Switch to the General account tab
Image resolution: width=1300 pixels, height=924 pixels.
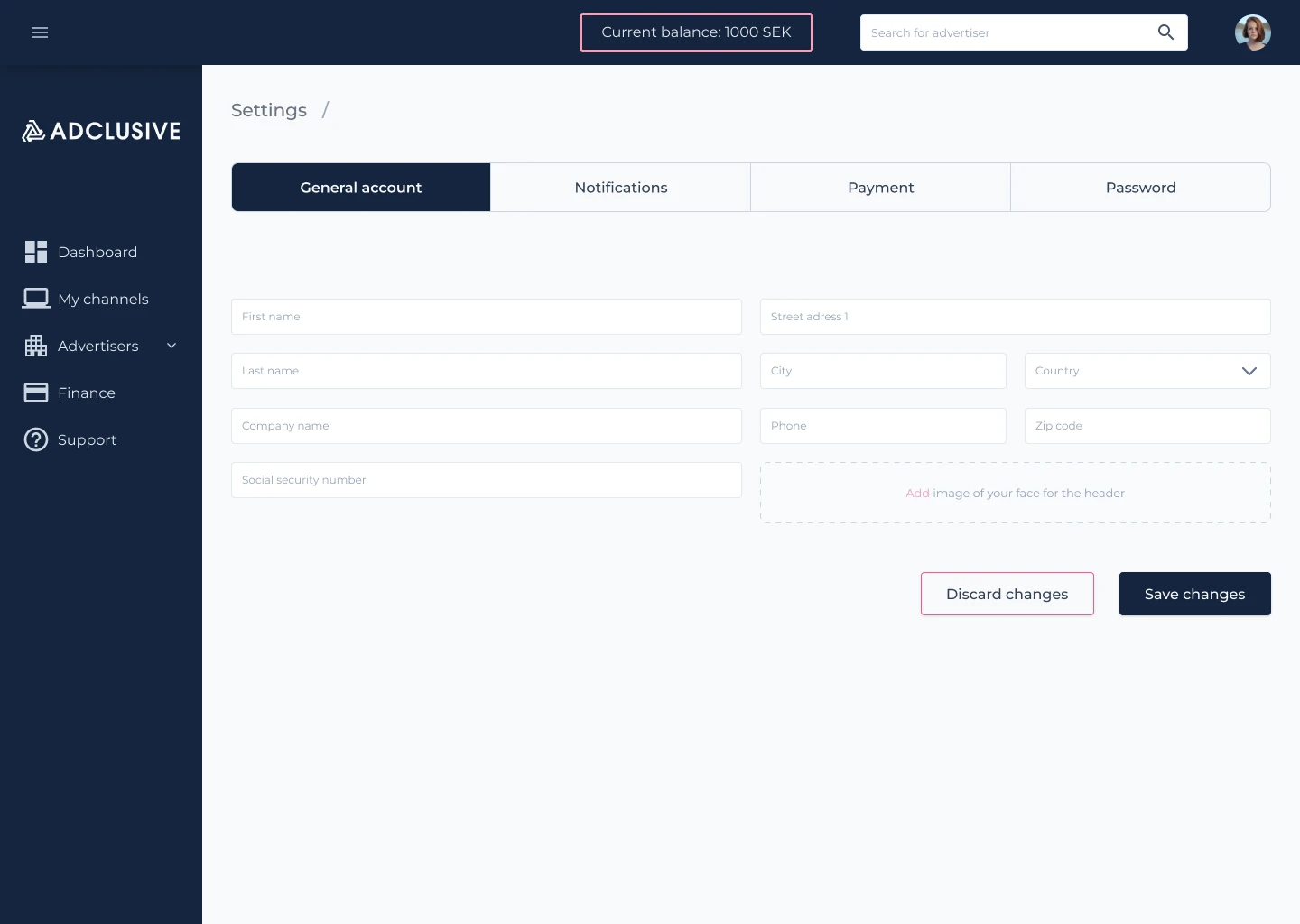click(361, 188)
